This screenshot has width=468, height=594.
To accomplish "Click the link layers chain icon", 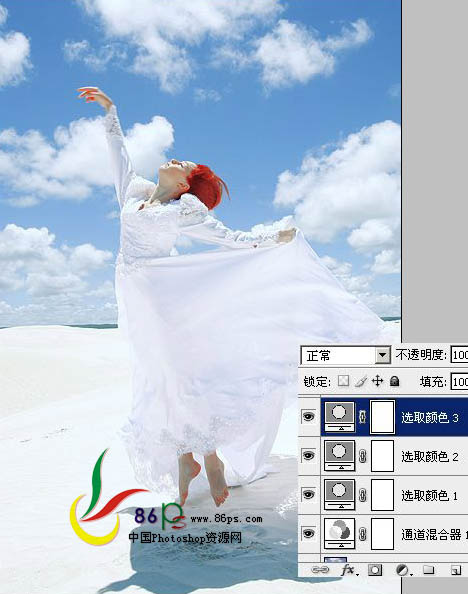I will [320, 569].
